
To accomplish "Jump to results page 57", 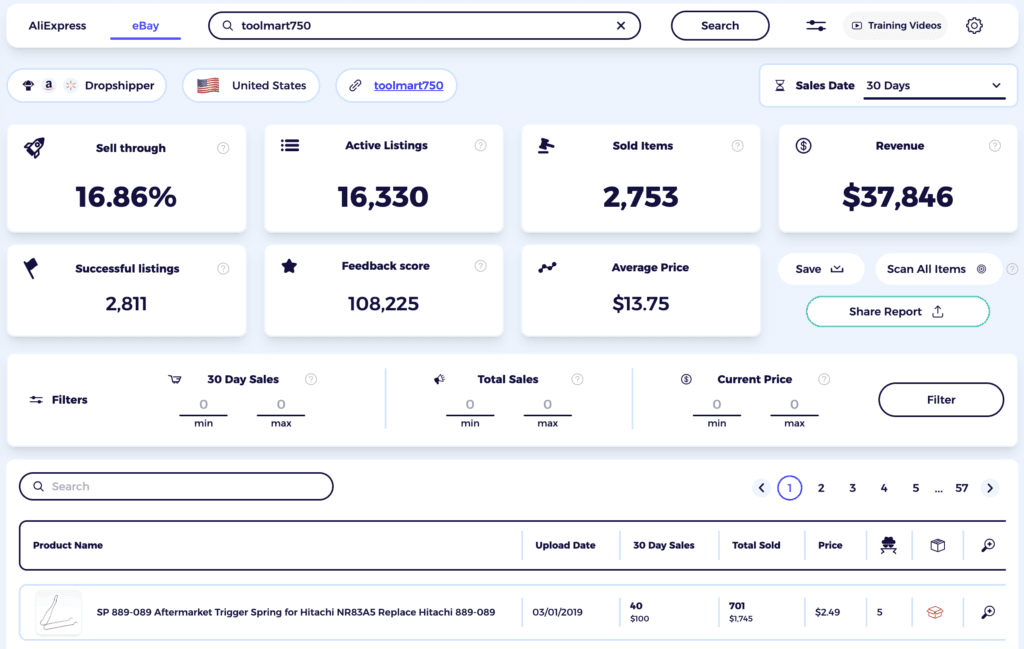I will point(962,487).
